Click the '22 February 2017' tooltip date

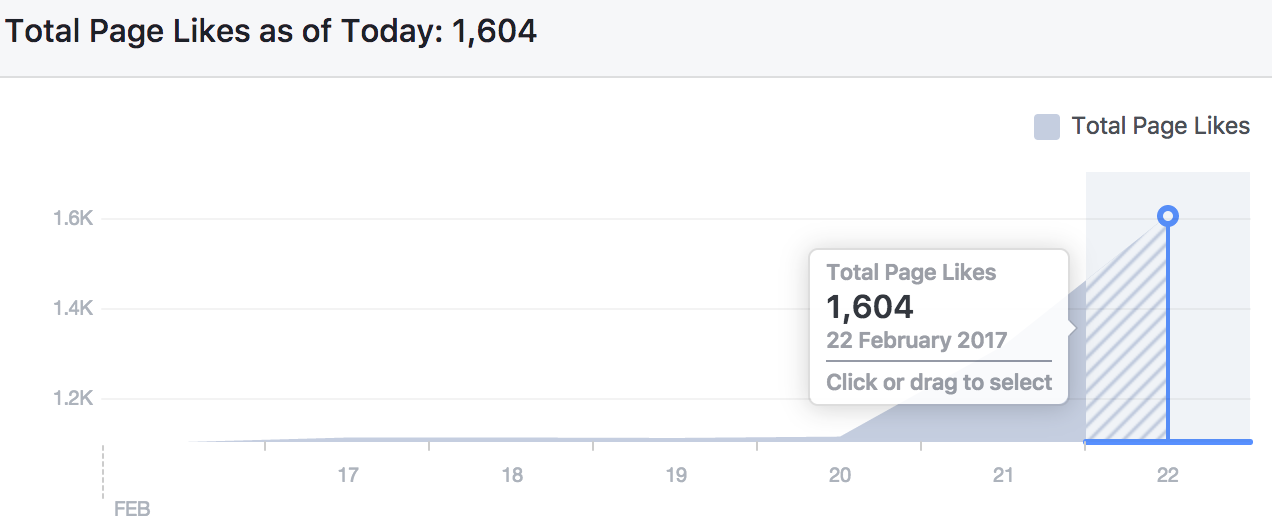(x=916, y=340)
